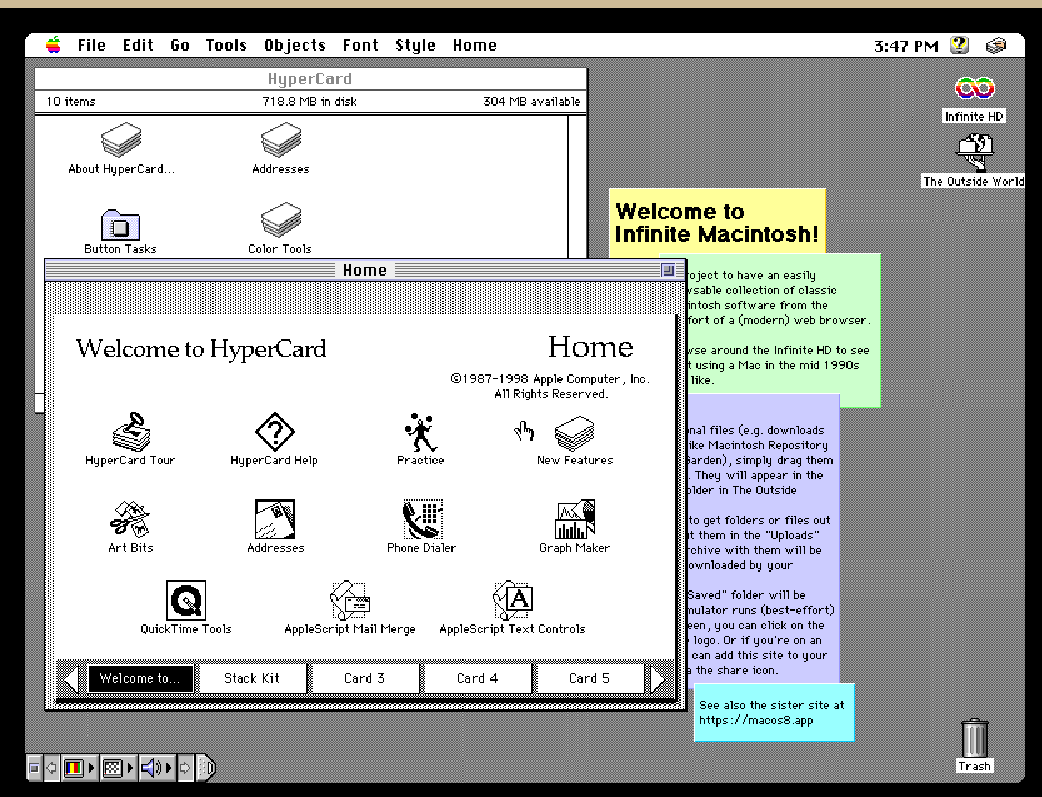Click the '718.8 MB in disk' text
This screenshot has width=1042, height=797.
[x=310, y=102]
